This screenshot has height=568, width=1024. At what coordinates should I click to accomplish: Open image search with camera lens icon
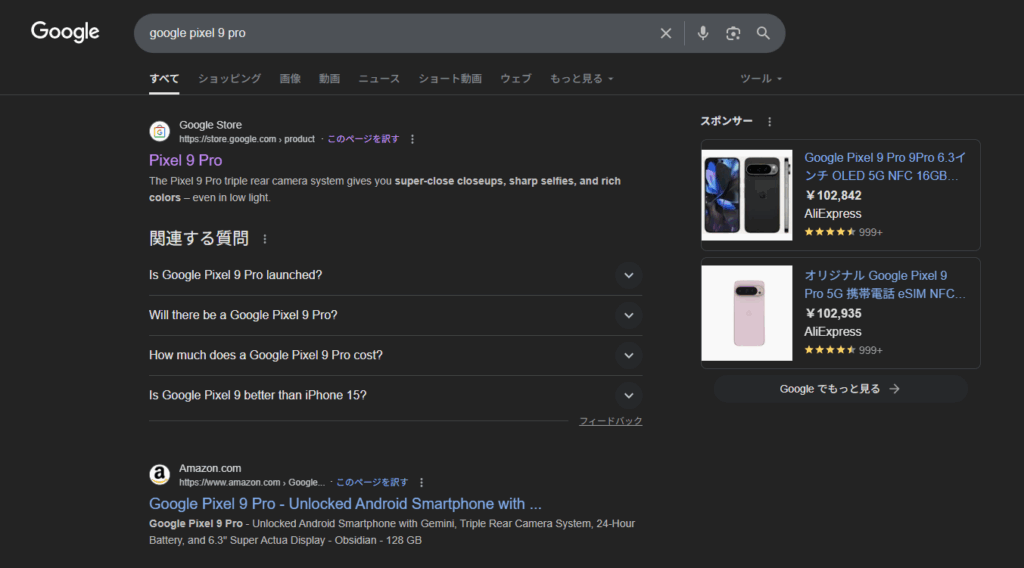pos(733,33)
